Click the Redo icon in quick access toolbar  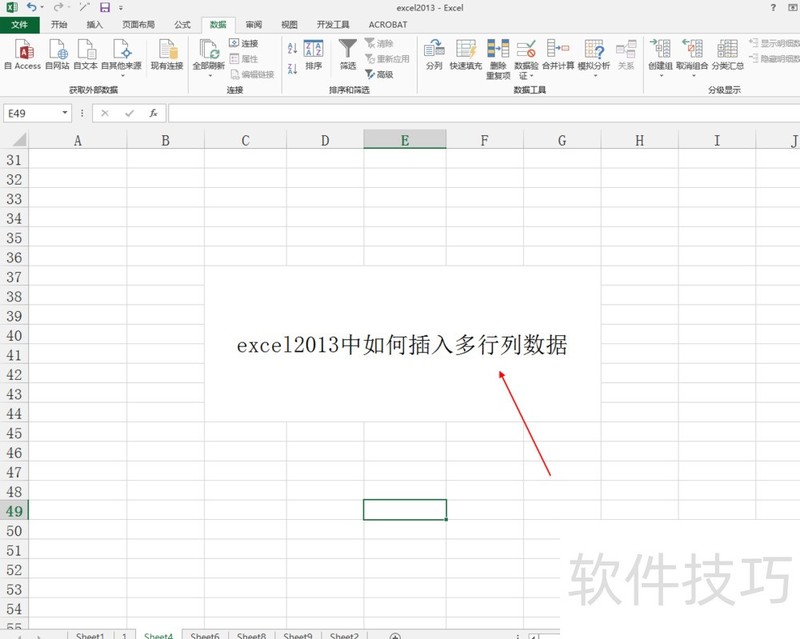coord(59,7)
